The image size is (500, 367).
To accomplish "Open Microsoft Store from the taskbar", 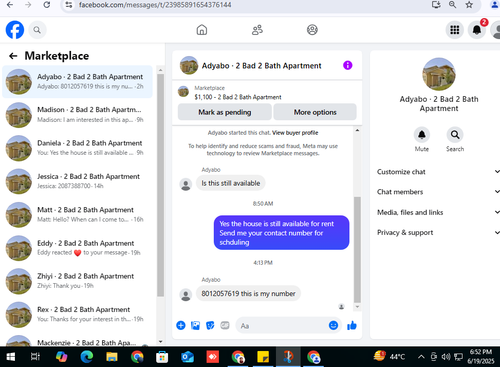I will 162,357.
